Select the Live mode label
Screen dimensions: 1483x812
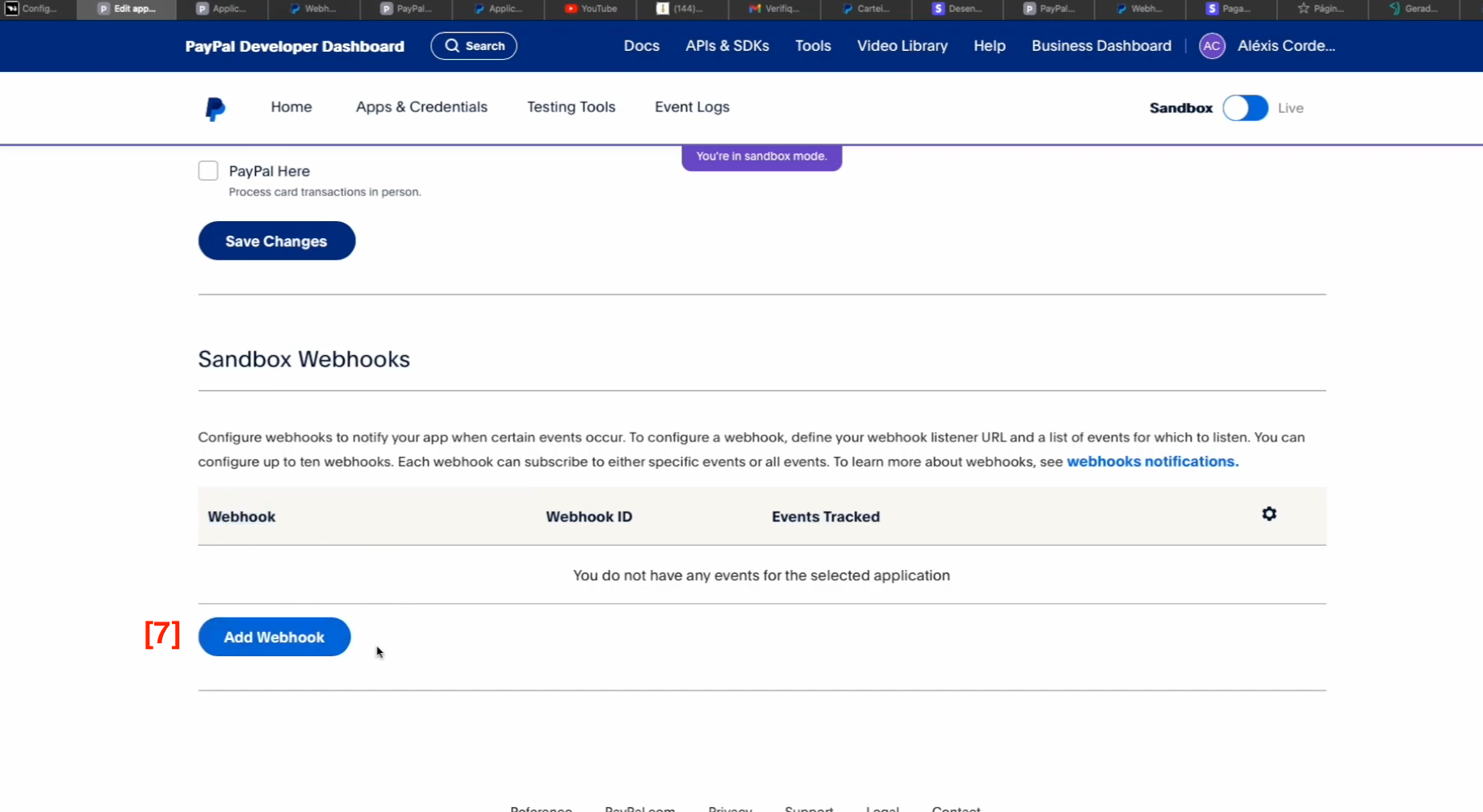[1290, 108]
